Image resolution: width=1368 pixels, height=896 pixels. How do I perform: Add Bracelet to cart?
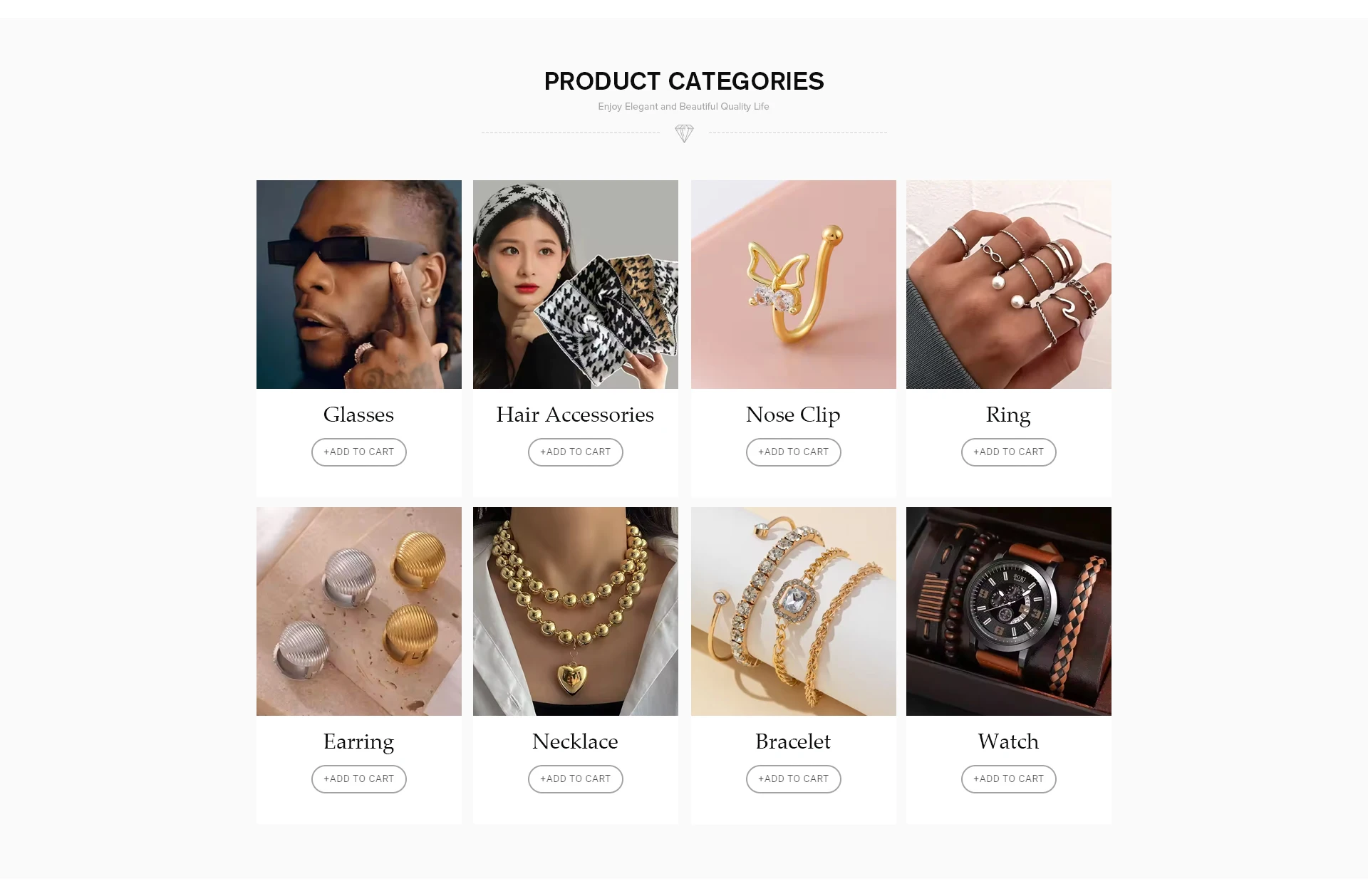pos(794,779)
